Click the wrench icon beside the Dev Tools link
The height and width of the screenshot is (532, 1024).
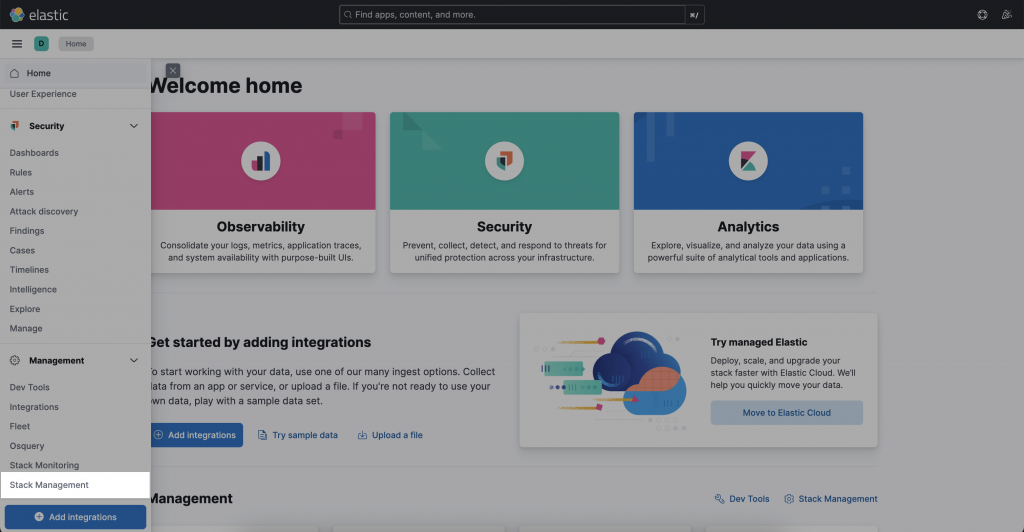click(720, 499)
